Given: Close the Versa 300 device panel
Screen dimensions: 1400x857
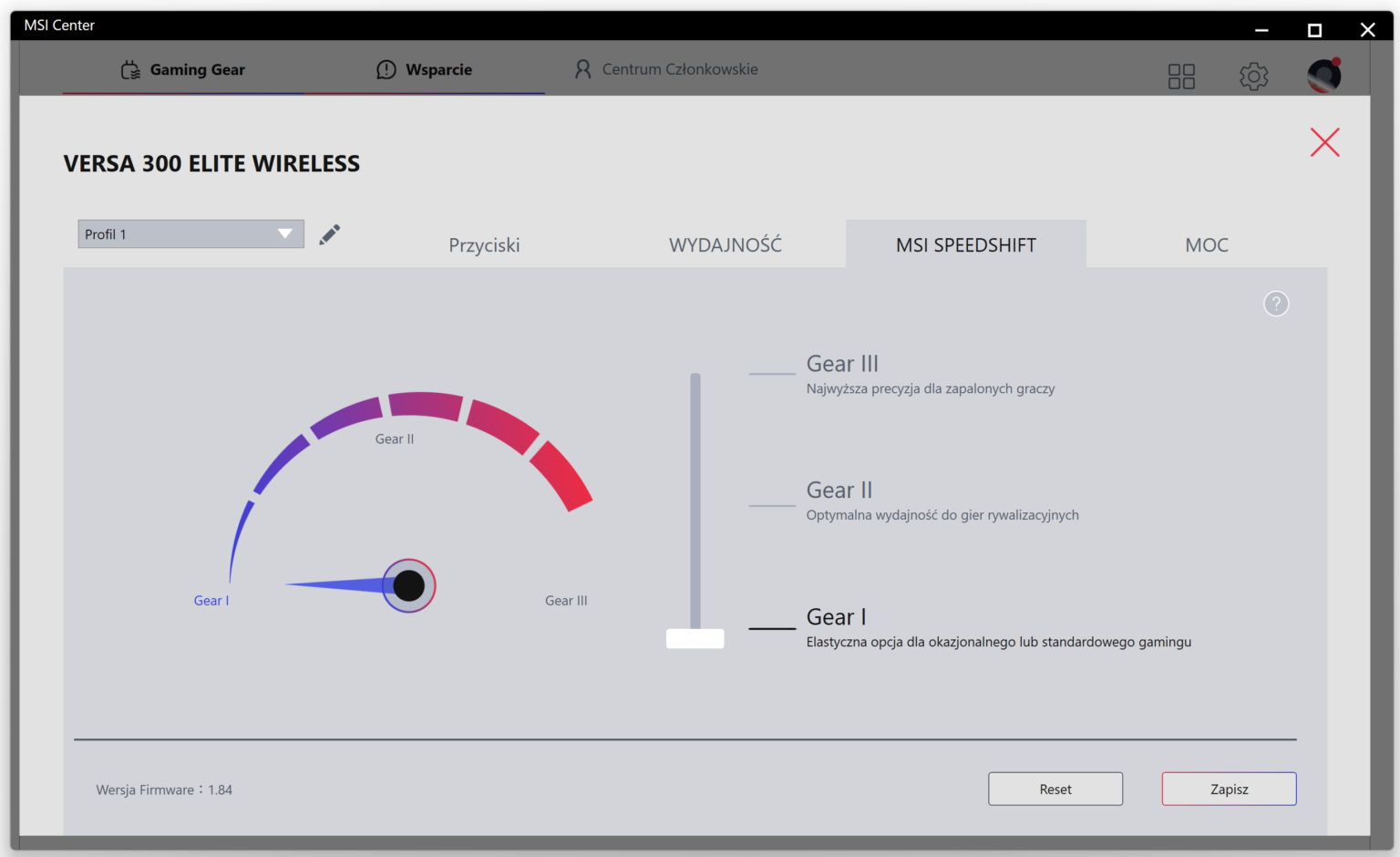Looking at the screenshot, I should coord(1324,142).
